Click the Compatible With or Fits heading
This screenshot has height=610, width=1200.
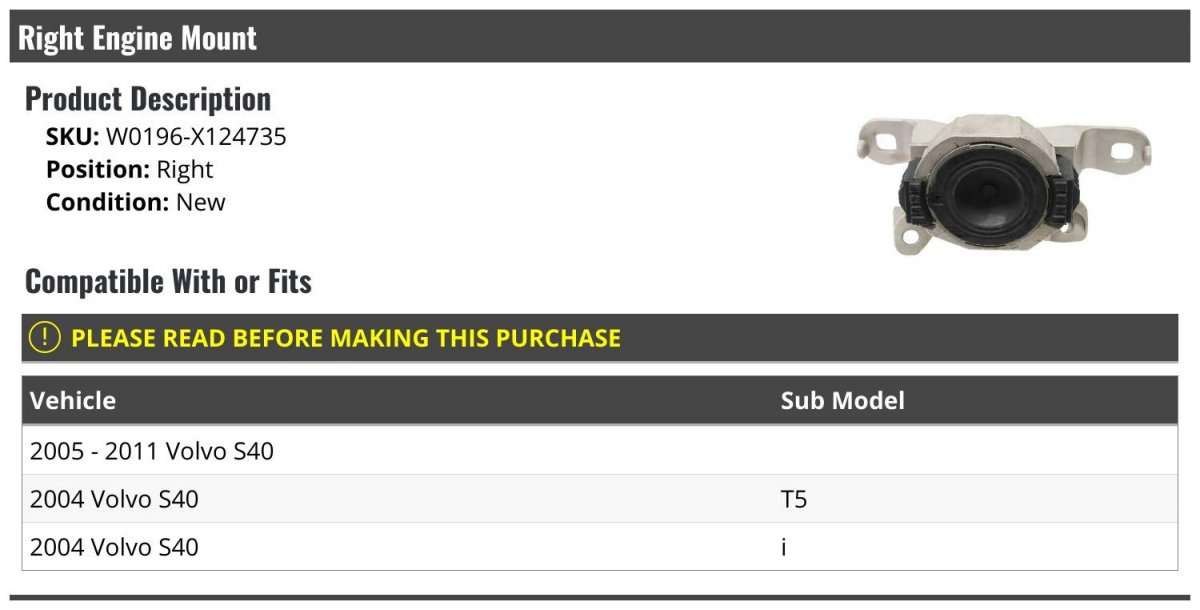pyautogui.click(x=168, y=282)
